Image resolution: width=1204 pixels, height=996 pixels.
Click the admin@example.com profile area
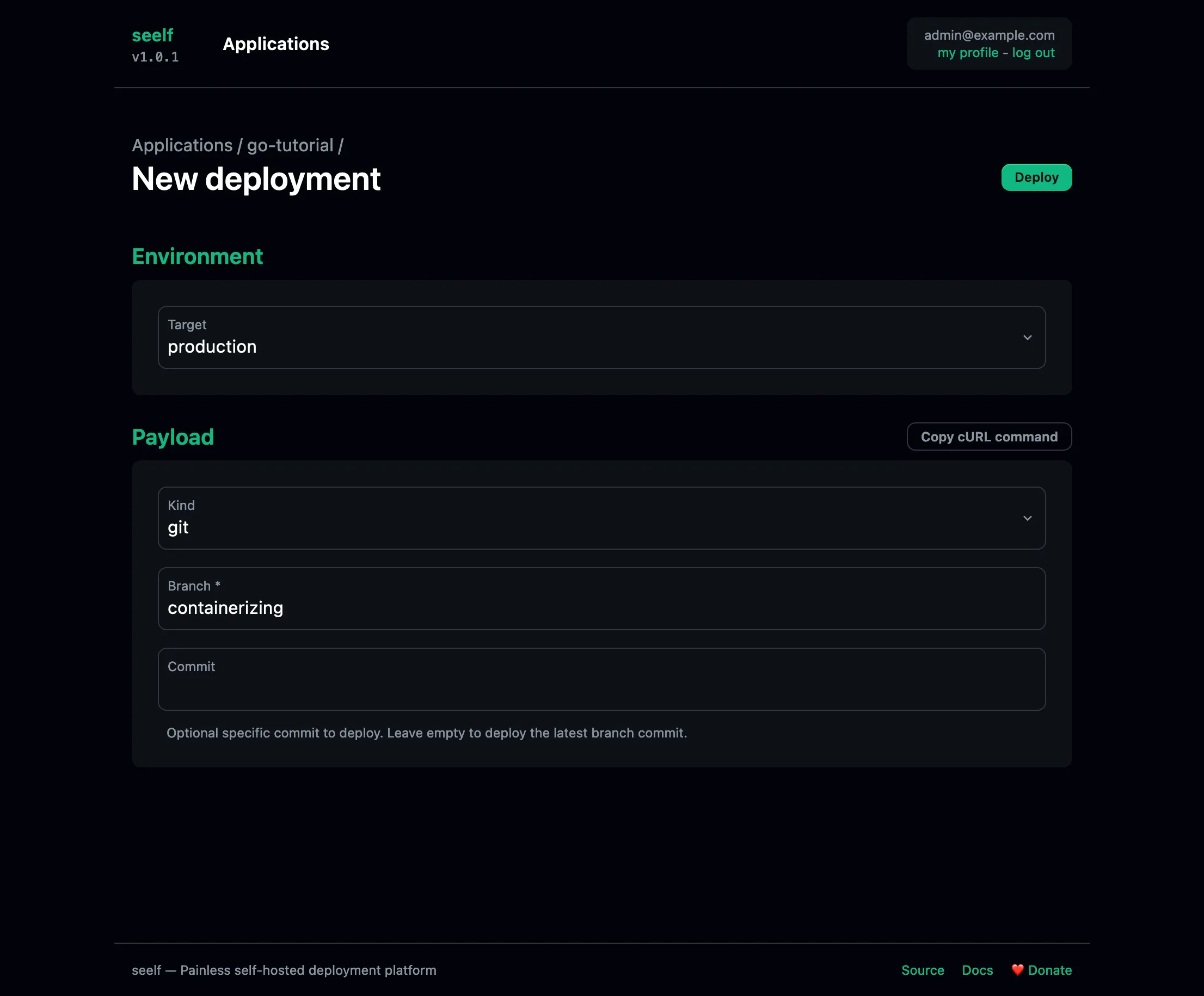pos(989,43)
